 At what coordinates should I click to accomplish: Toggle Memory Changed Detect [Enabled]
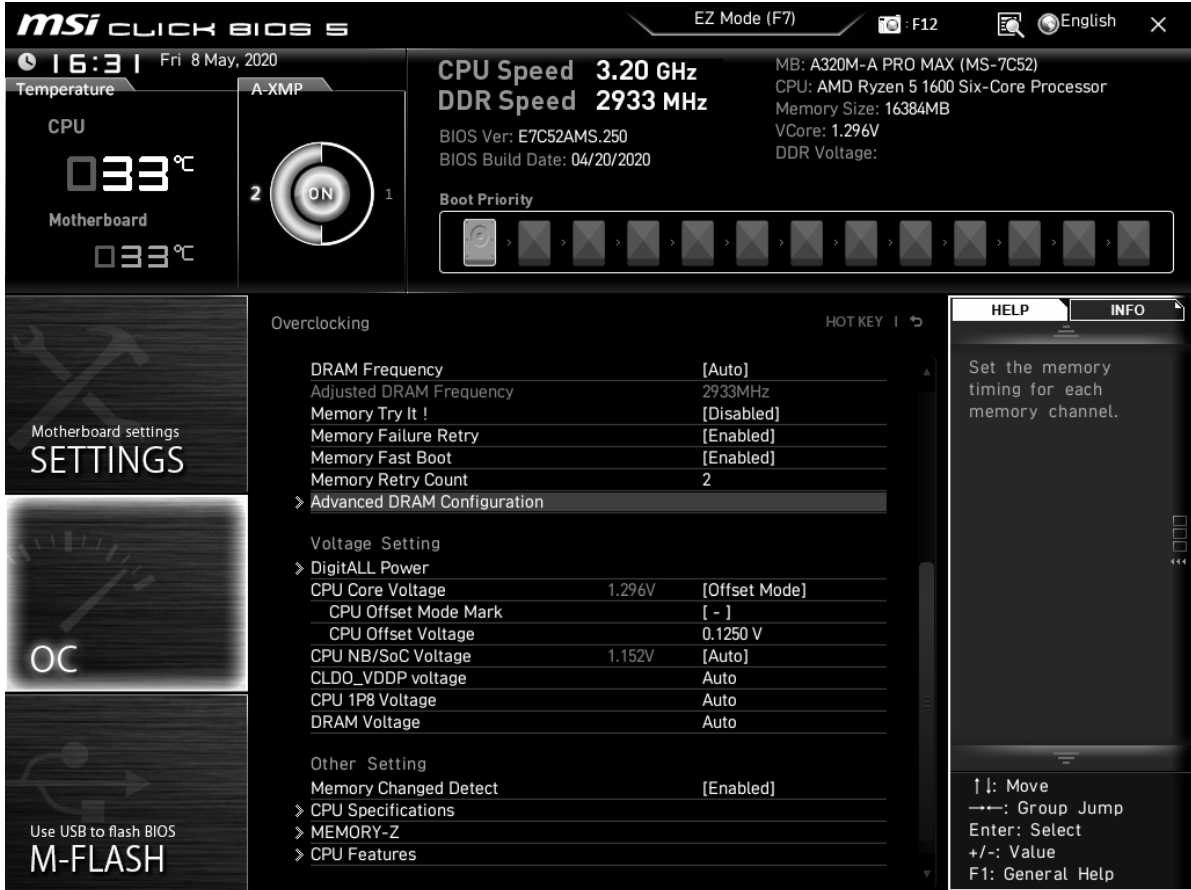click(x=598, y=788)
